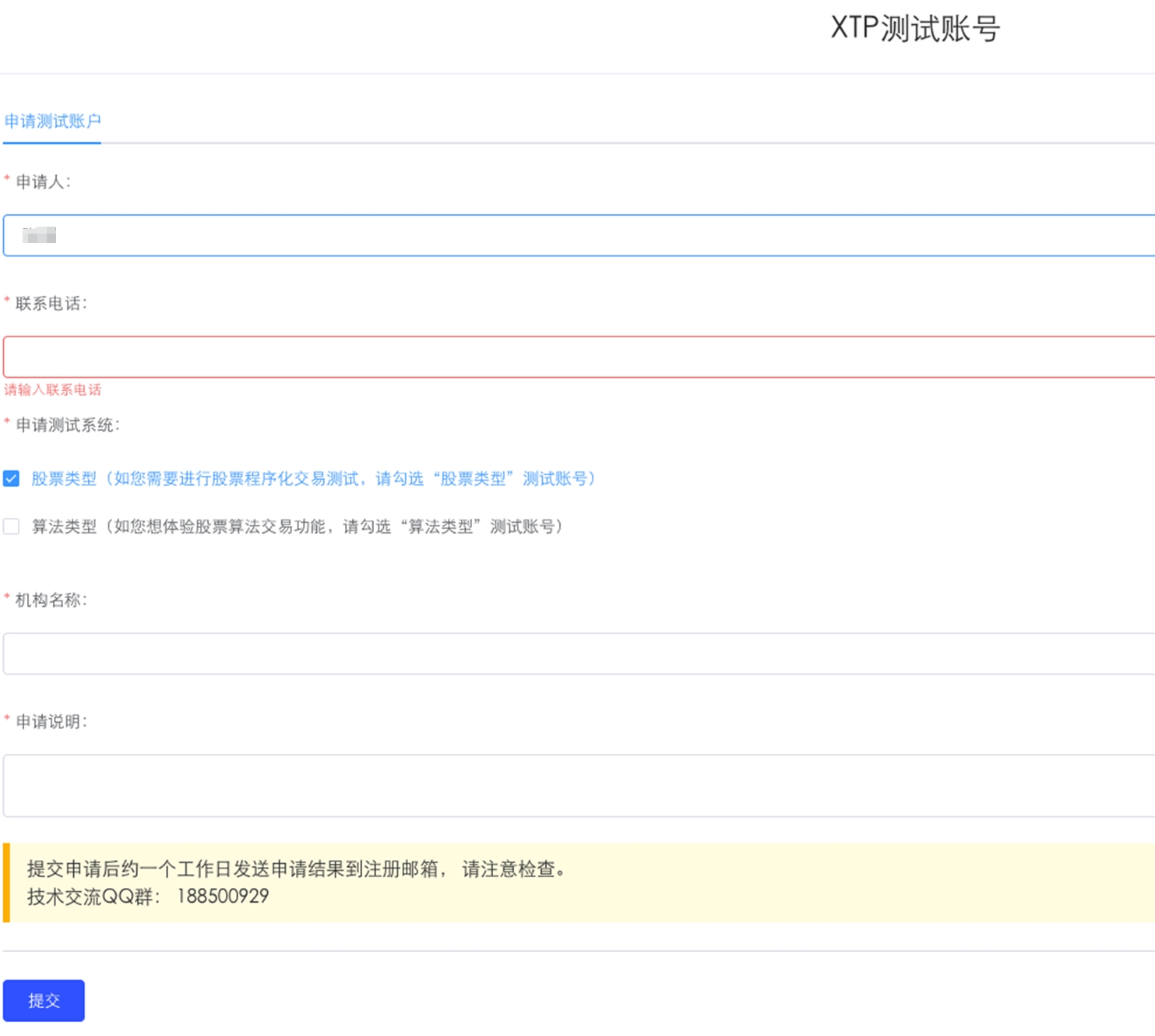Click the 申请说明 field label
The image size is (1155, 1036).
pyautogui.click(x=51, y=721)
